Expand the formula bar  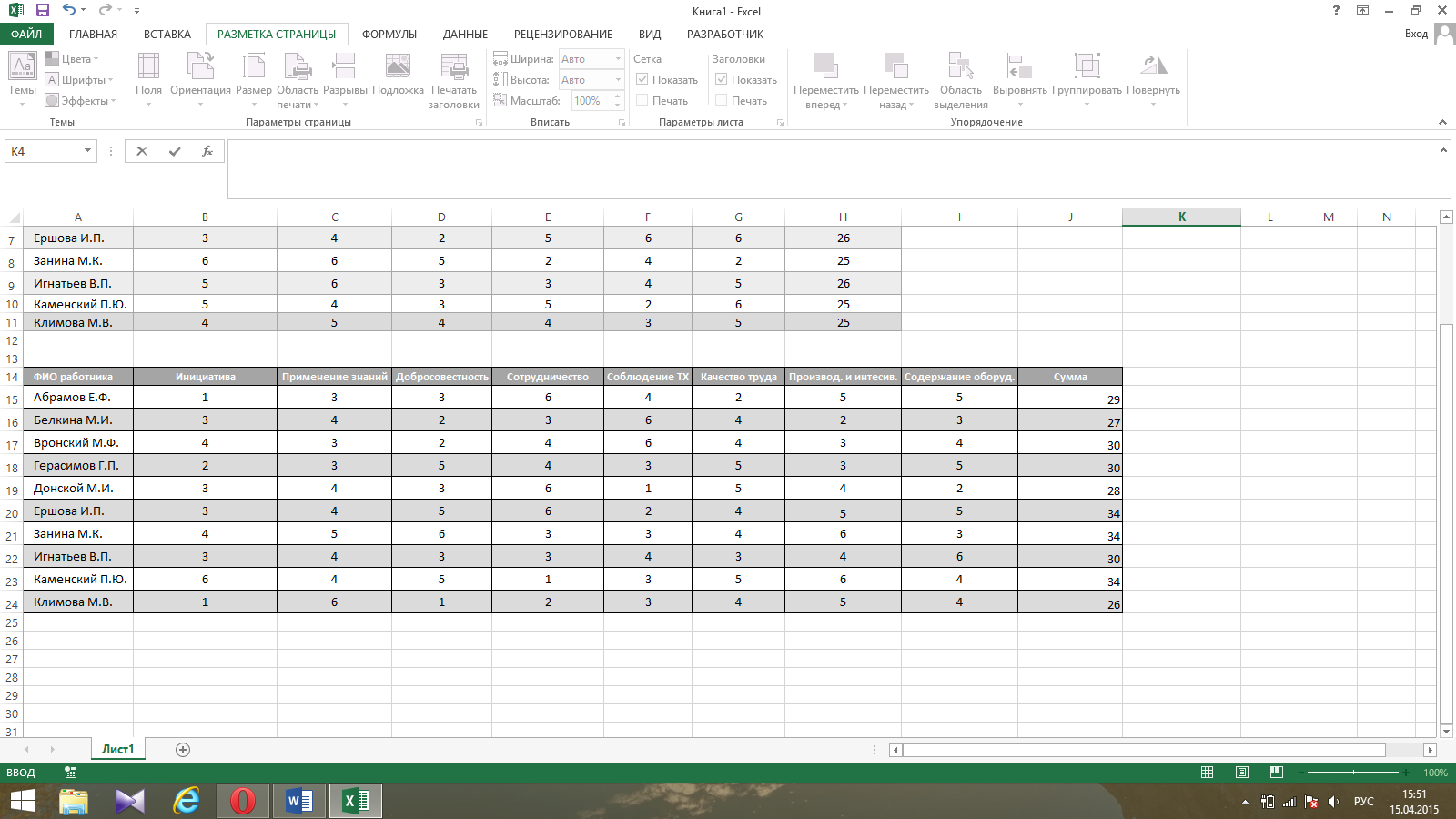[x=1443, y=150]
